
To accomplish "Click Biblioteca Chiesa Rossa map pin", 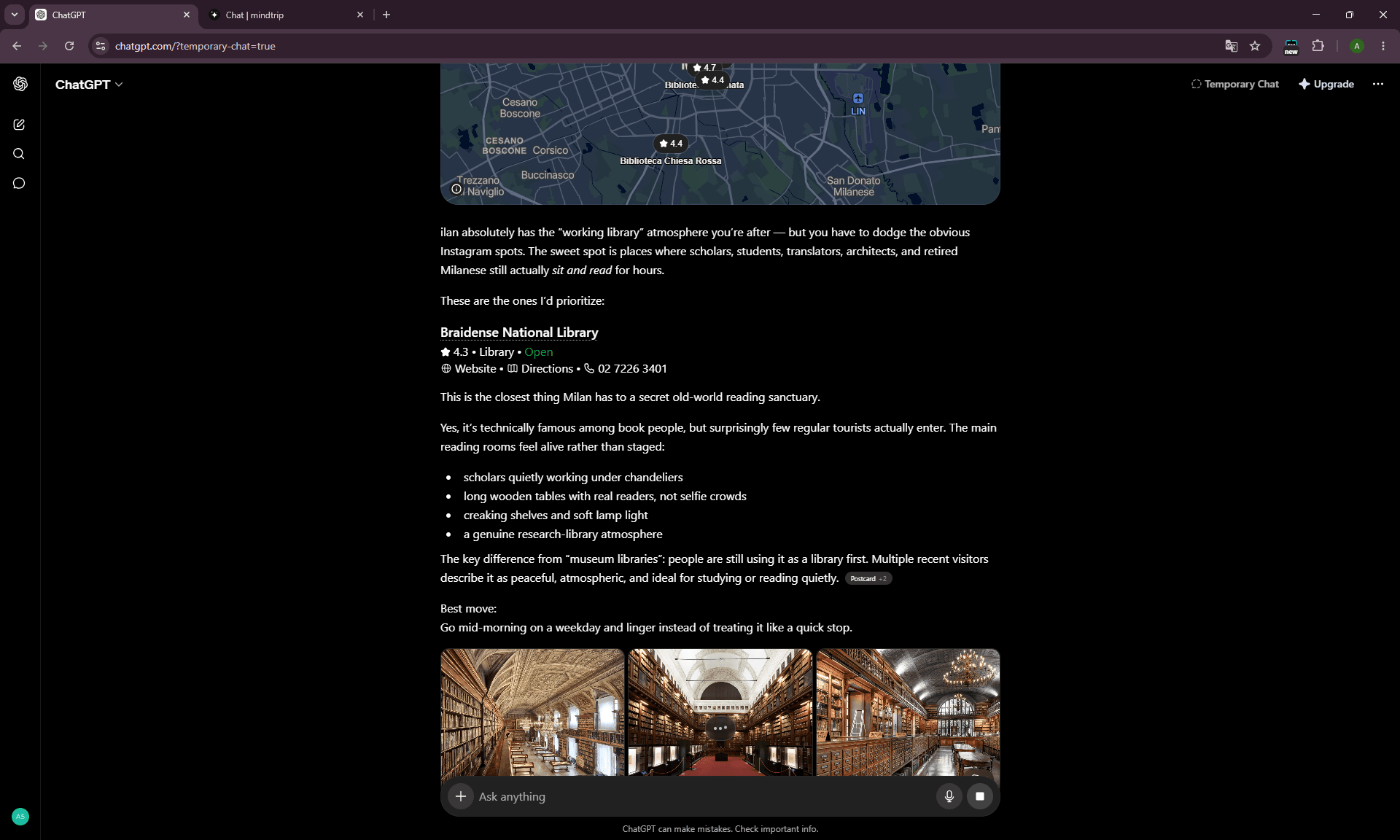I will coord(671,144).
